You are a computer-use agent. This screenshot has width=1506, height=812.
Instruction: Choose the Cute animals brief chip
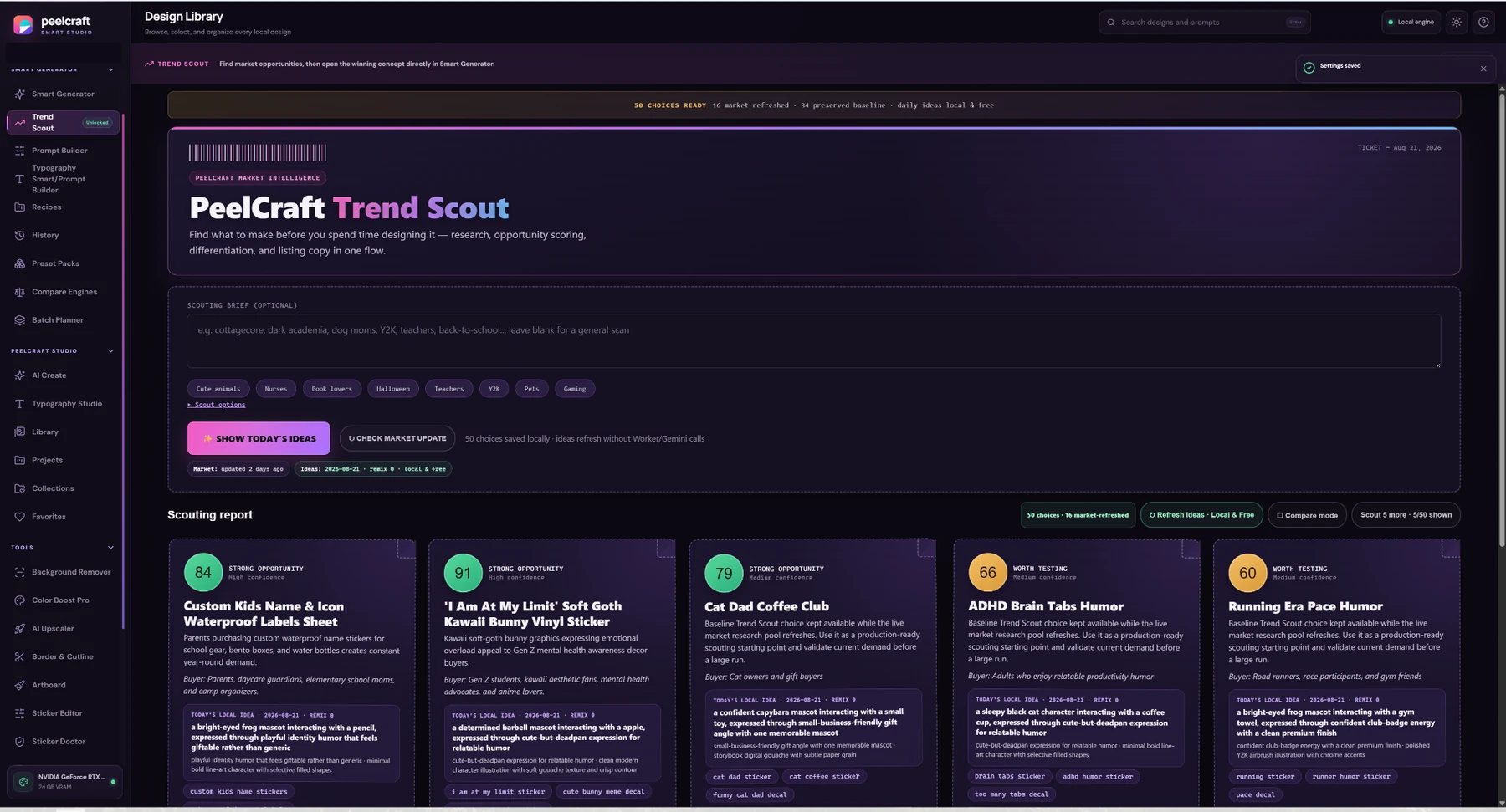218,389
